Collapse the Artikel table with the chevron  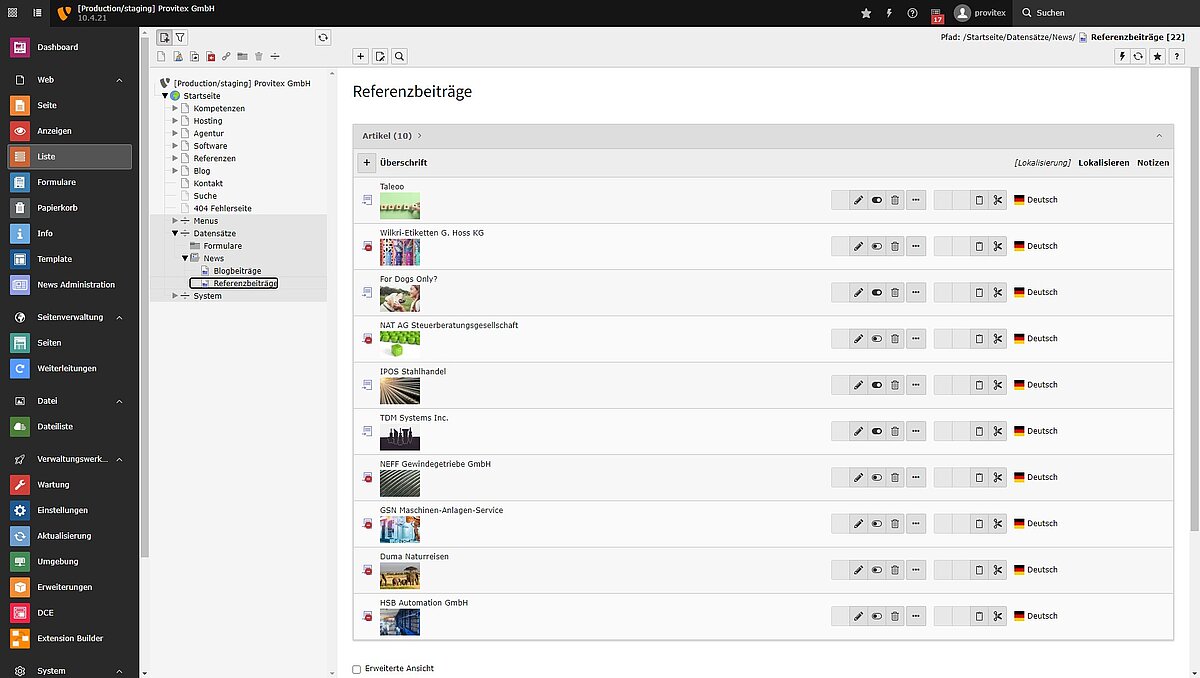tap(1159, 135)
